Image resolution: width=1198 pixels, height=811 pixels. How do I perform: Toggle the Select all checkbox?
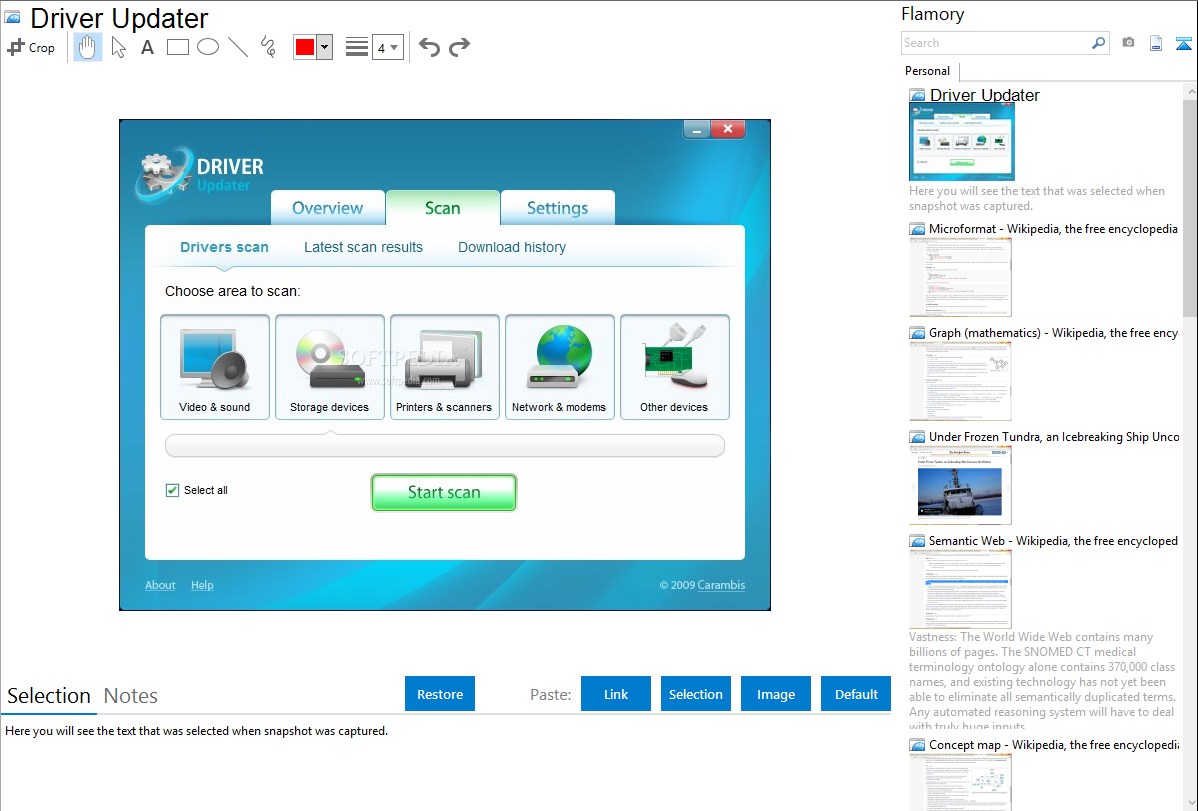(173, 490)
